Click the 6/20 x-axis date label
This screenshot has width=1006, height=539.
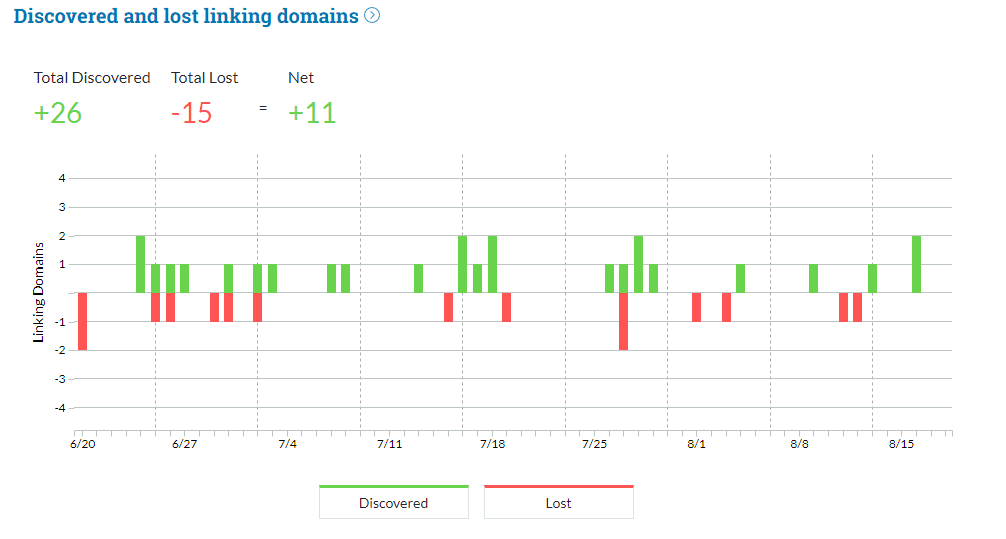click(83, 444)
